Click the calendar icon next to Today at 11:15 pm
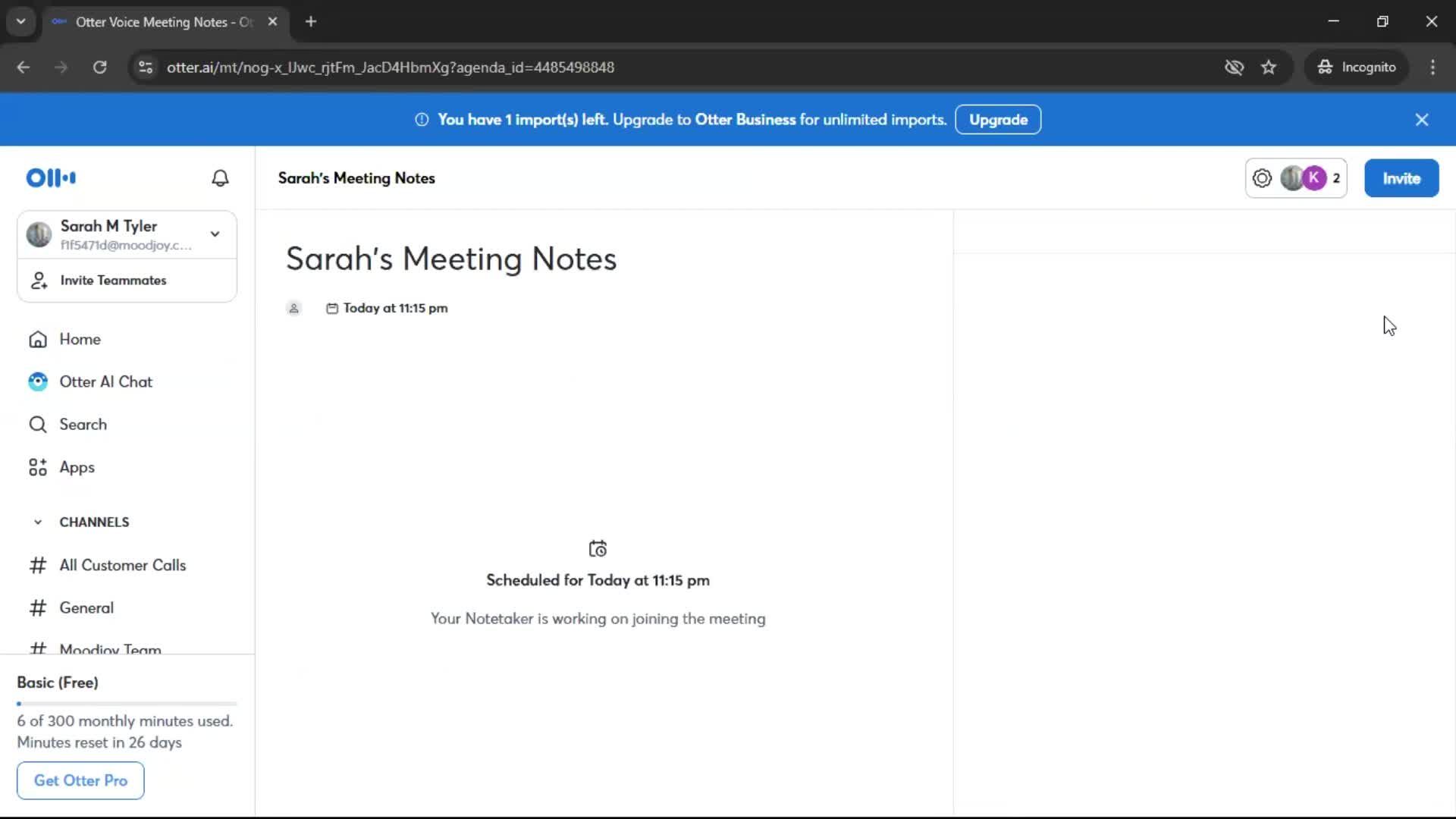The width and height of the screenshot is (1456, 819). coord(332,309)
